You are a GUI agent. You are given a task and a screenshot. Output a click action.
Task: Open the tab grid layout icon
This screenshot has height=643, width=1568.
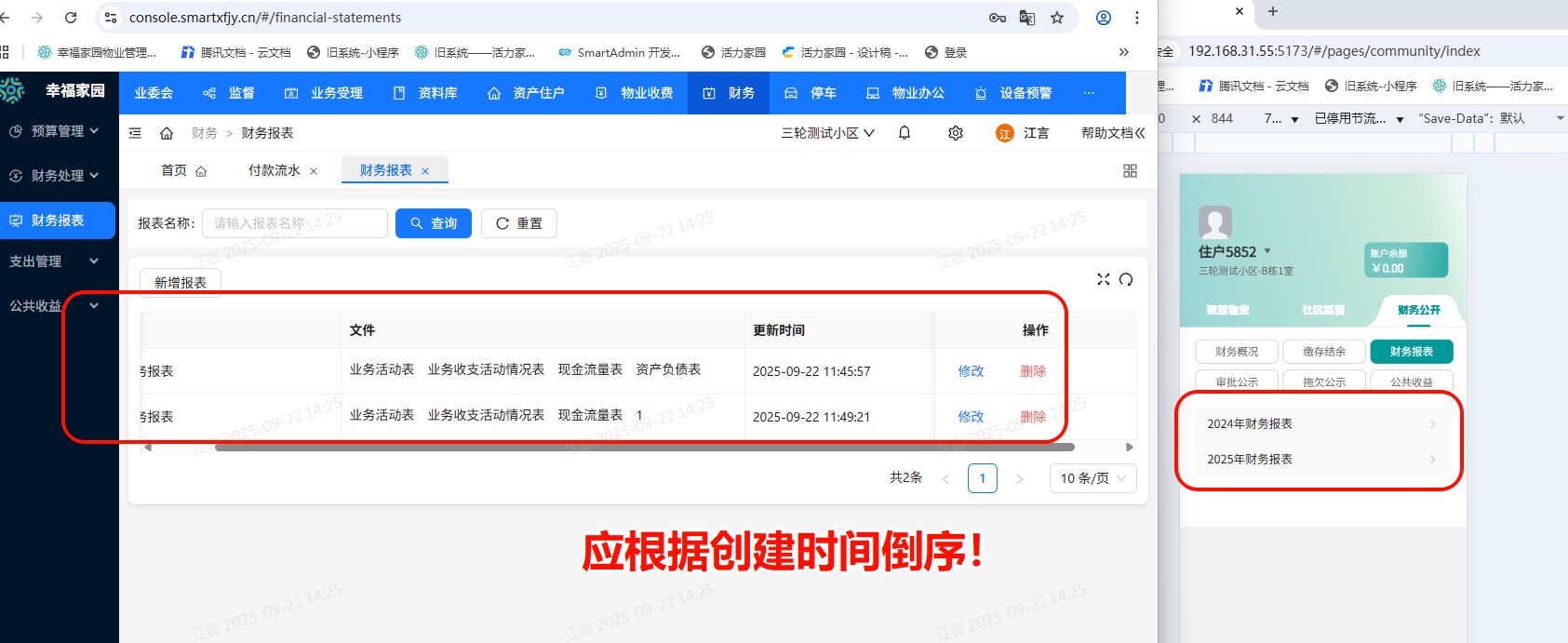coord(1130,170)
